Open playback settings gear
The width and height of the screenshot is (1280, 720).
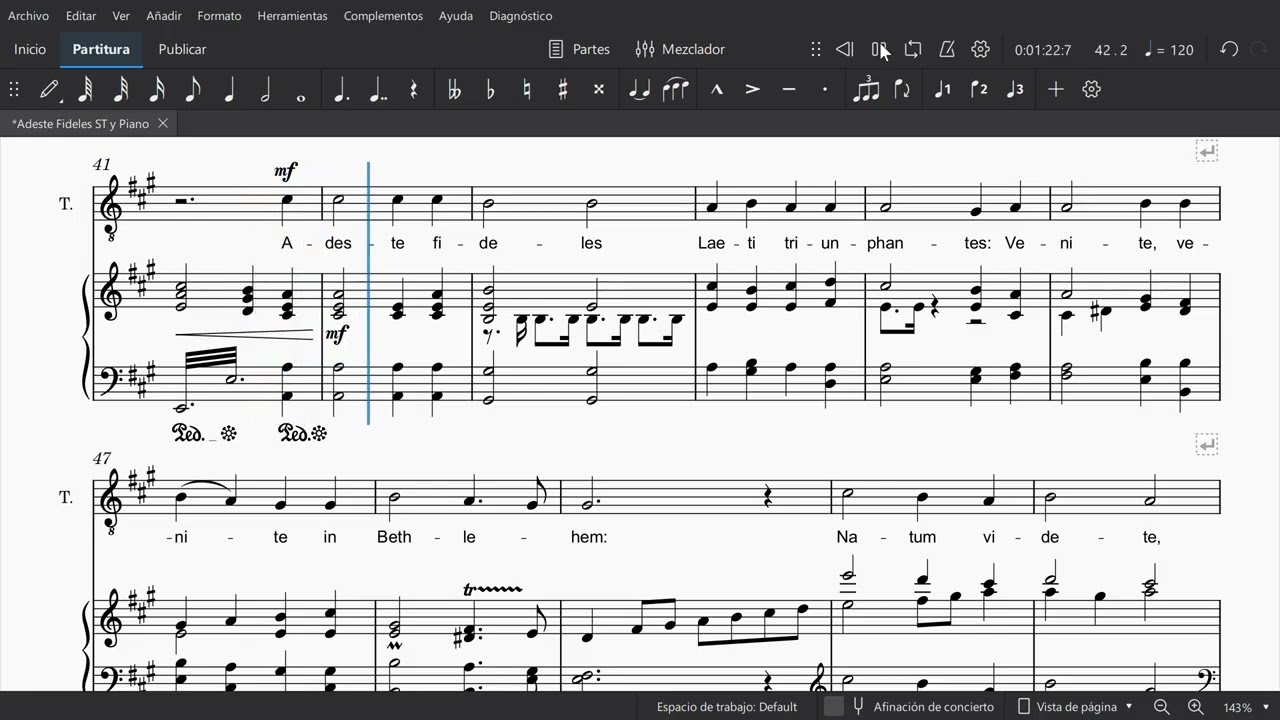[980, 49]
